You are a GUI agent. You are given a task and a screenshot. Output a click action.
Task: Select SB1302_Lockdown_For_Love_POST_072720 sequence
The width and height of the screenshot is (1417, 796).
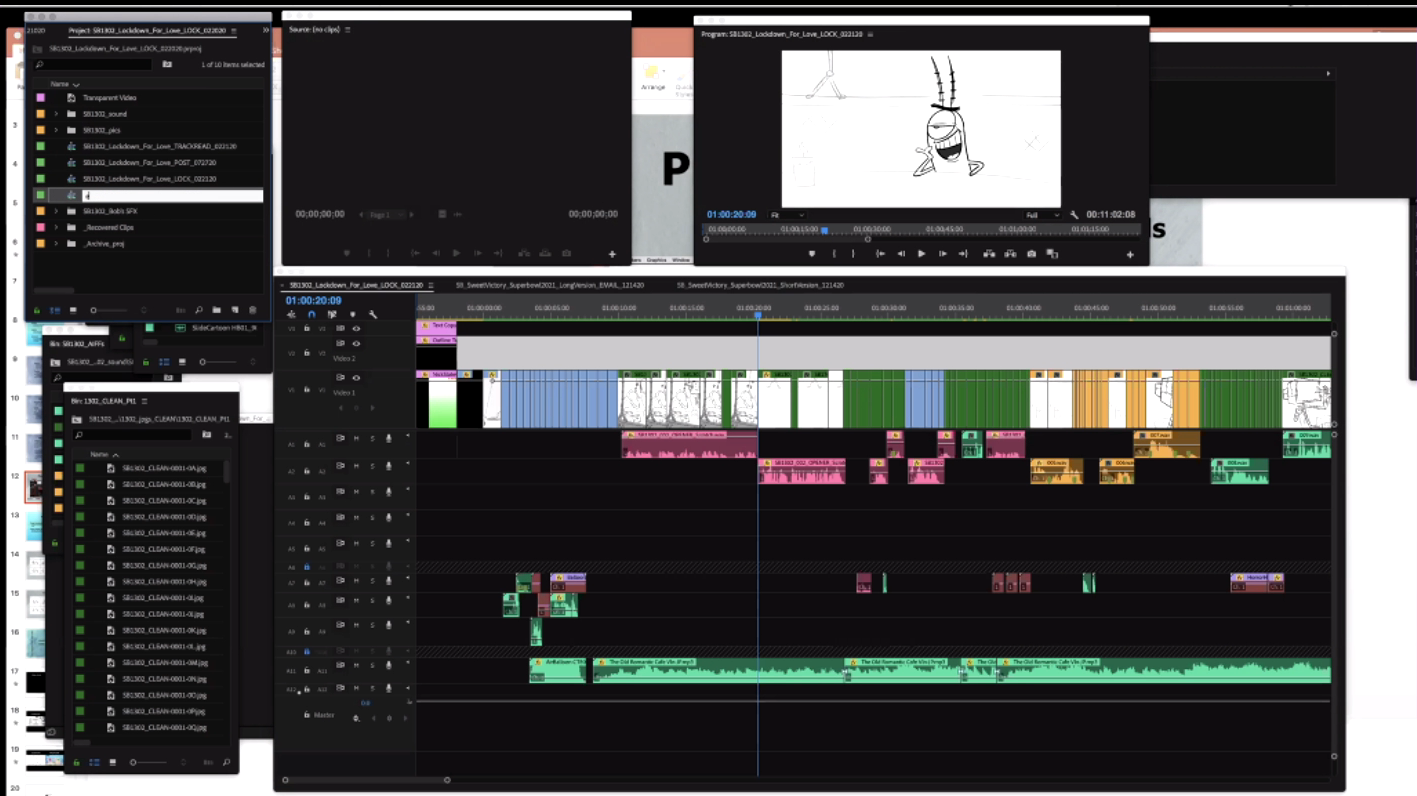coord(149,162)
